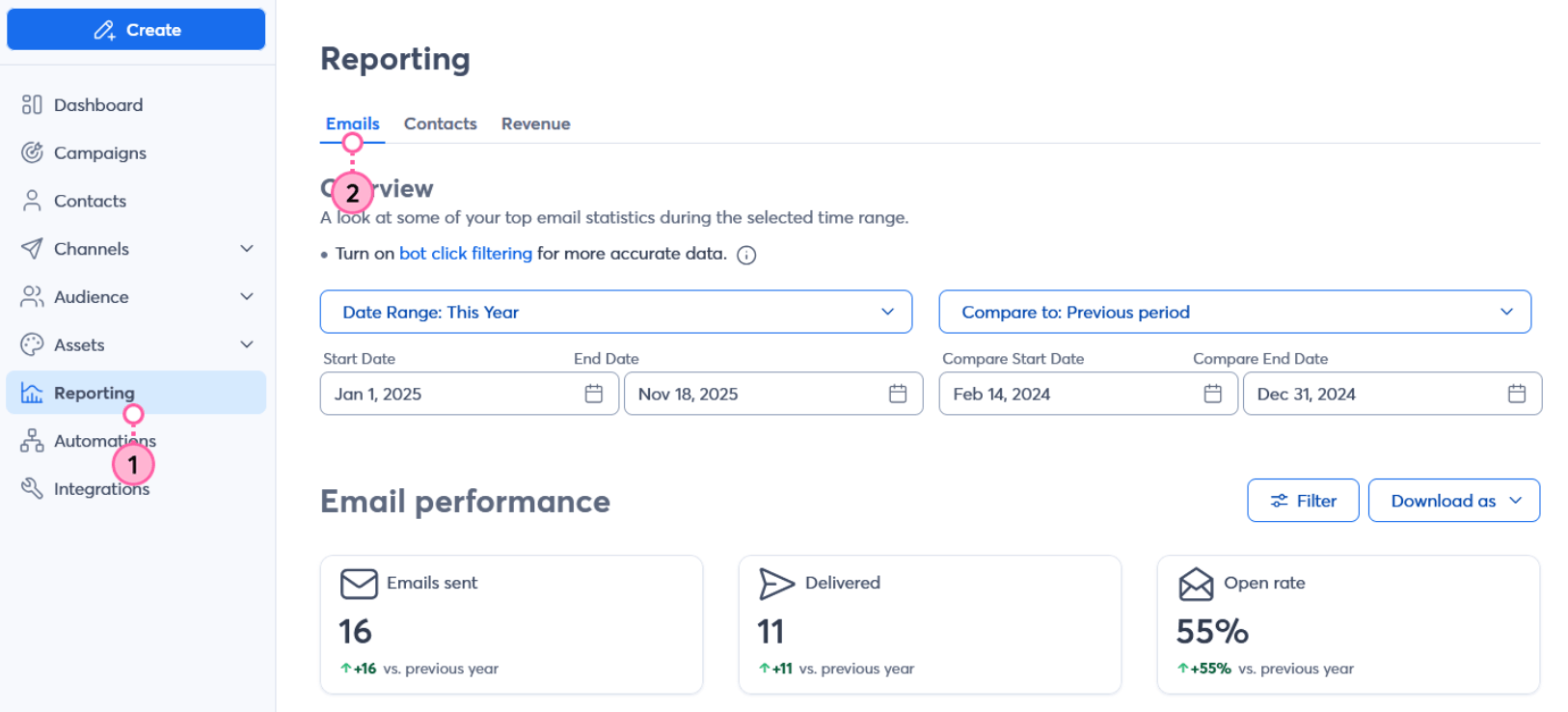The width and height of the screenshot is (1568, 712).
Task: Click the Delivered value 11
Action: [770, 632]
